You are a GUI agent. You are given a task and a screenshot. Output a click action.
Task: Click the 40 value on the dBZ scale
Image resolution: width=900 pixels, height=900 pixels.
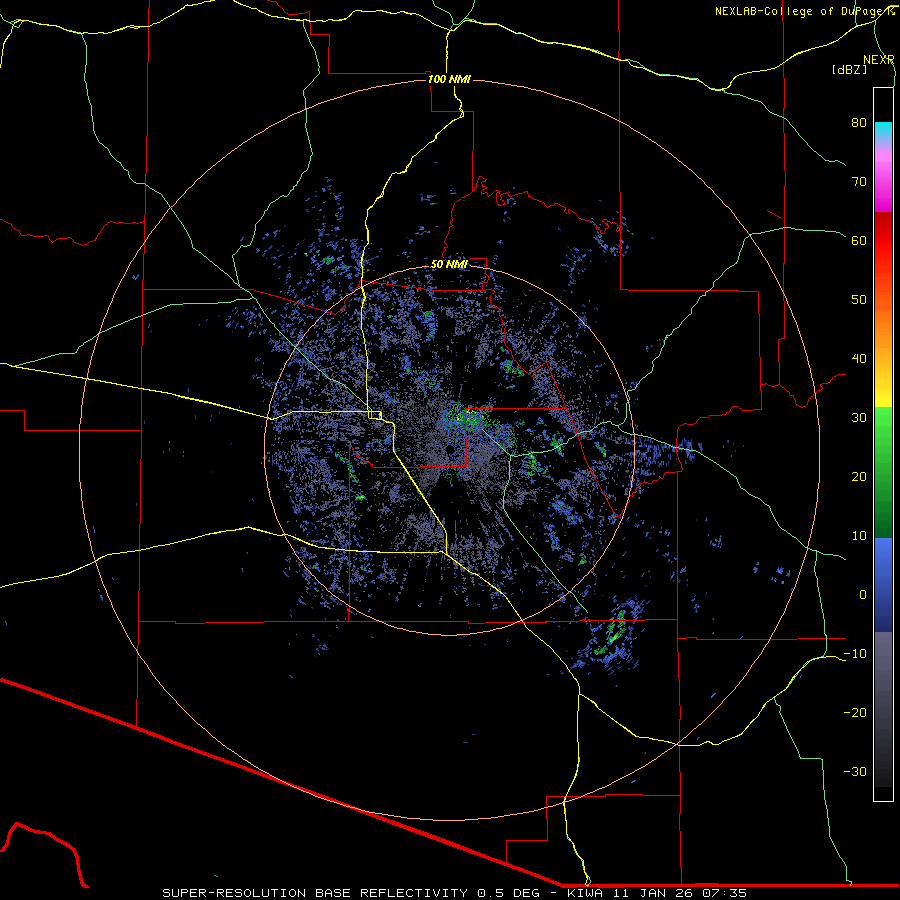[859, 359]
